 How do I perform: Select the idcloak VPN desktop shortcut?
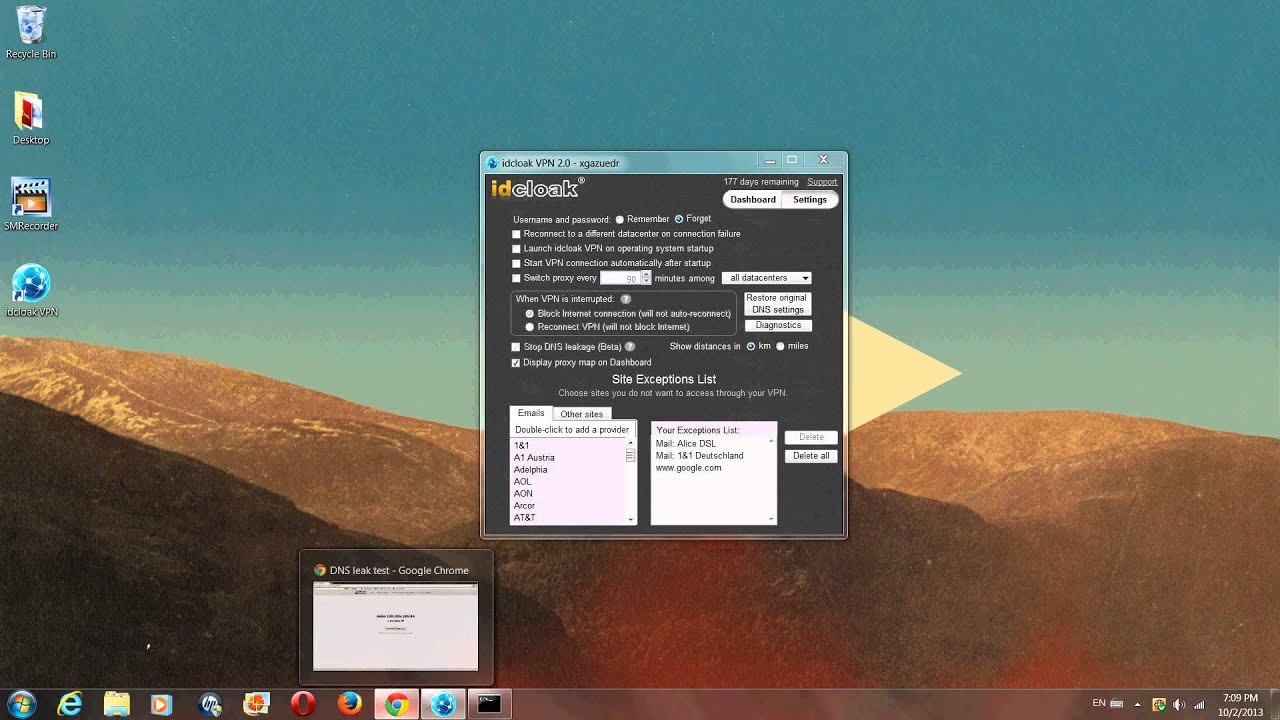tap(31, 290)
